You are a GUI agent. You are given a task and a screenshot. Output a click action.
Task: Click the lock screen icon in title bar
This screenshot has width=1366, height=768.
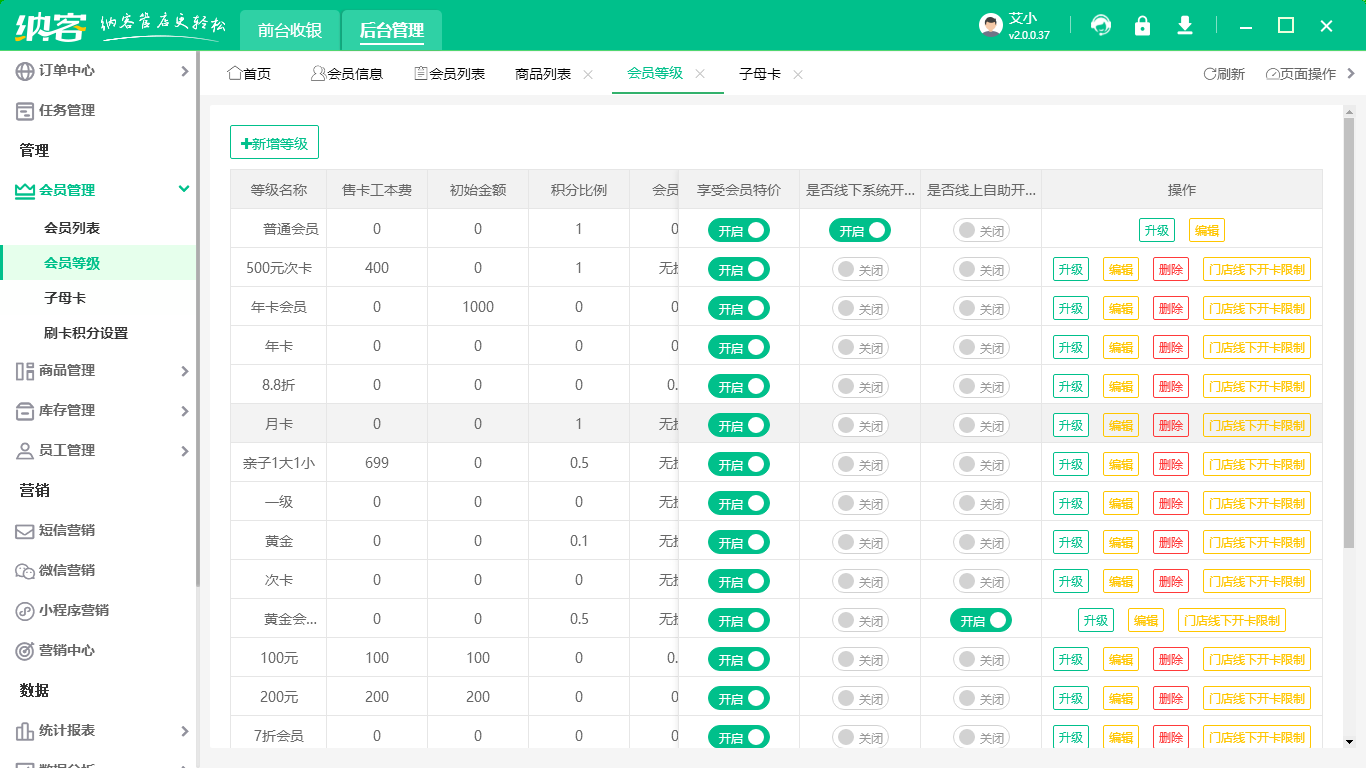coord(1143,25)
